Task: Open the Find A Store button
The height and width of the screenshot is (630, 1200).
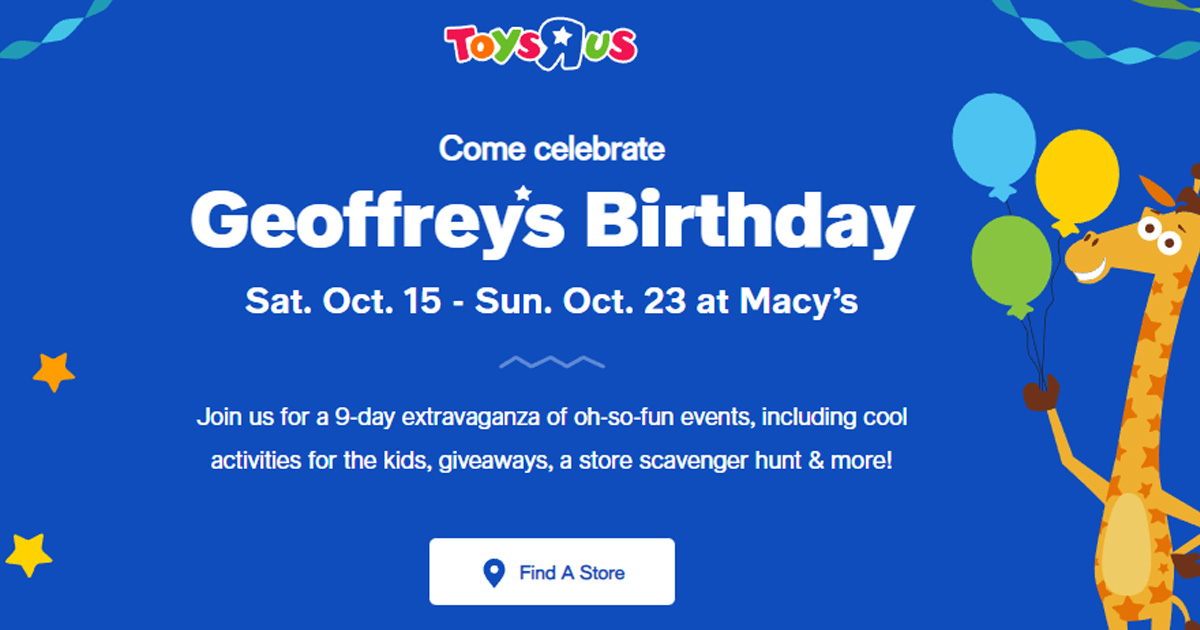Action: [x=551, y=571]
